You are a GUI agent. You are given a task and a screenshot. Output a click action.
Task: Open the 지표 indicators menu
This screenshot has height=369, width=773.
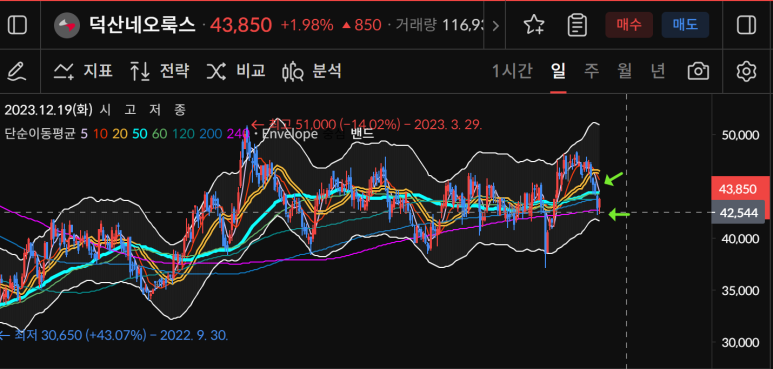83,71
